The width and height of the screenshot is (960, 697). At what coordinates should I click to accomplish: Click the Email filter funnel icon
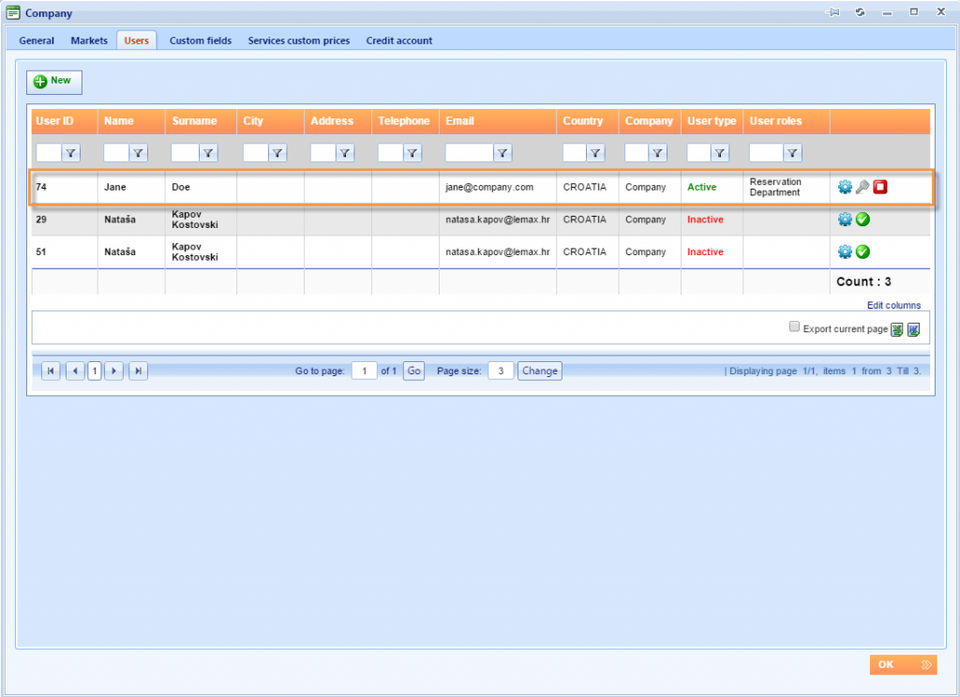coord(503,153)
